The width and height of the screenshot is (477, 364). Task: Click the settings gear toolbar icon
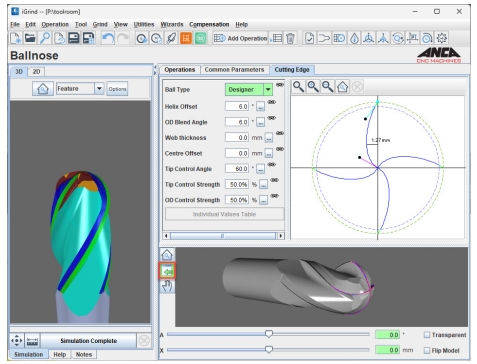[442, 38]
